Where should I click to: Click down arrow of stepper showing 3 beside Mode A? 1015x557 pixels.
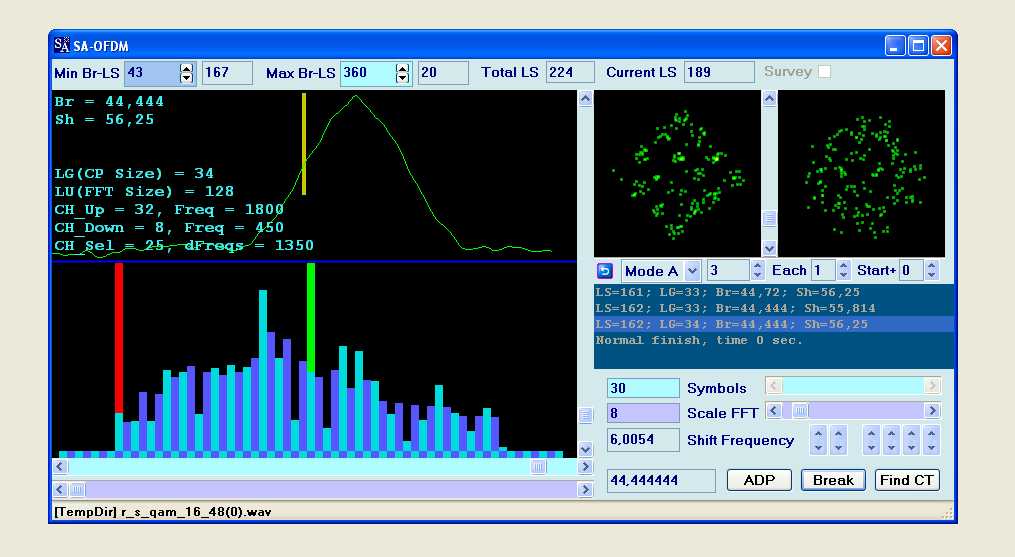[x=758, y=275]
